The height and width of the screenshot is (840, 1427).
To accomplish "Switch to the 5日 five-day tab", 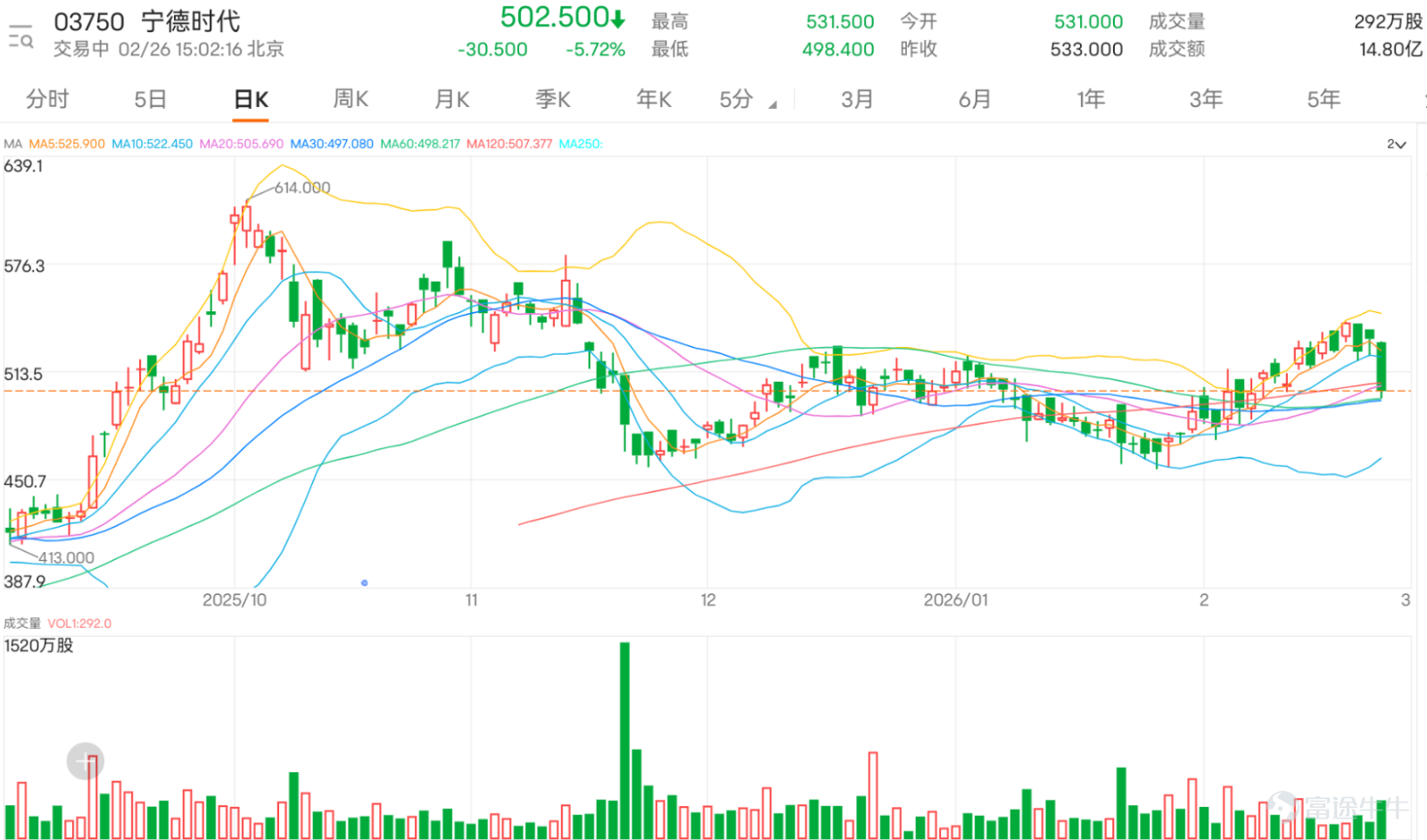I will 150,99.
